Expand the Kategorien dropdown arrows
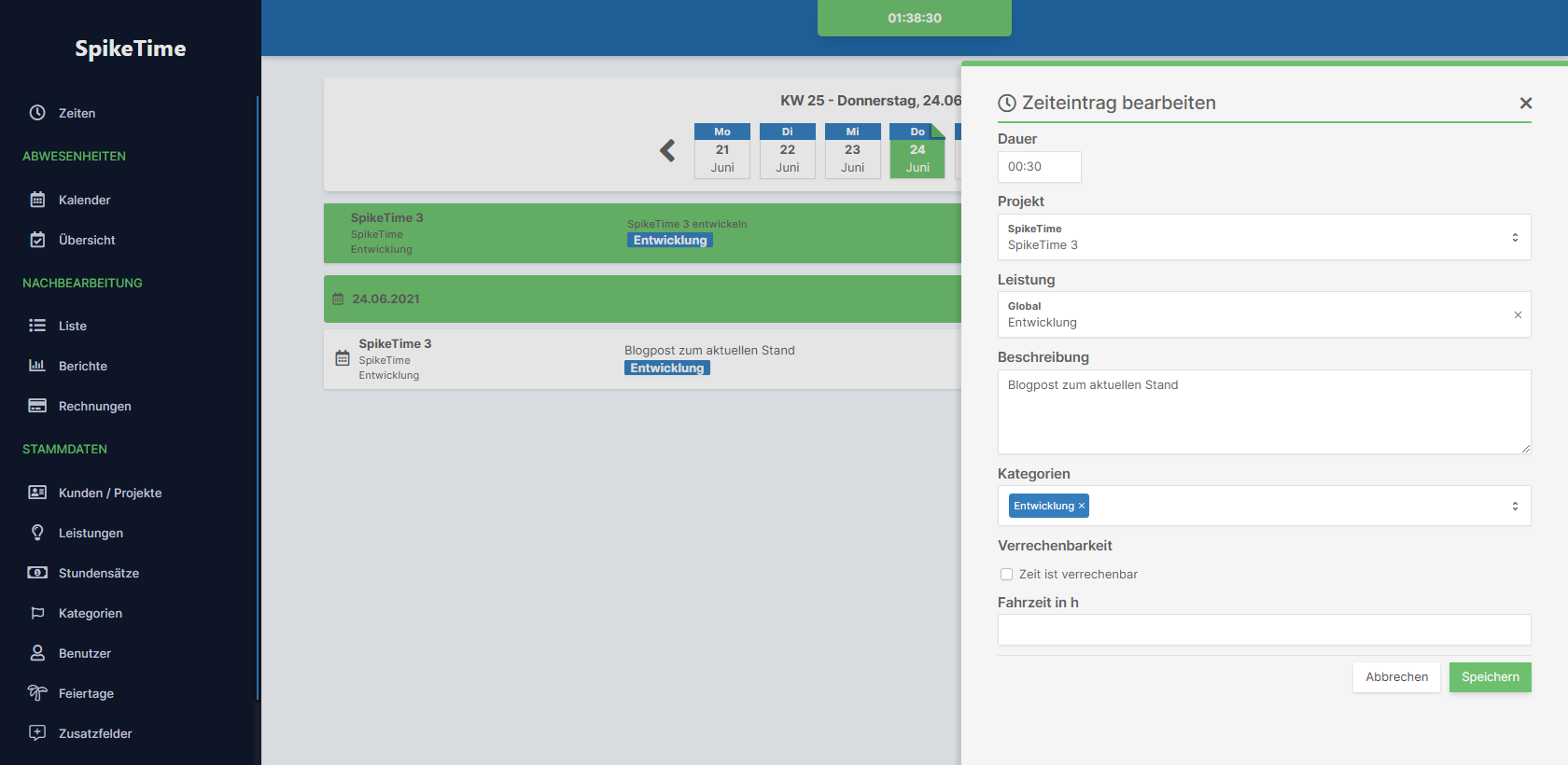 point(1515,506)
